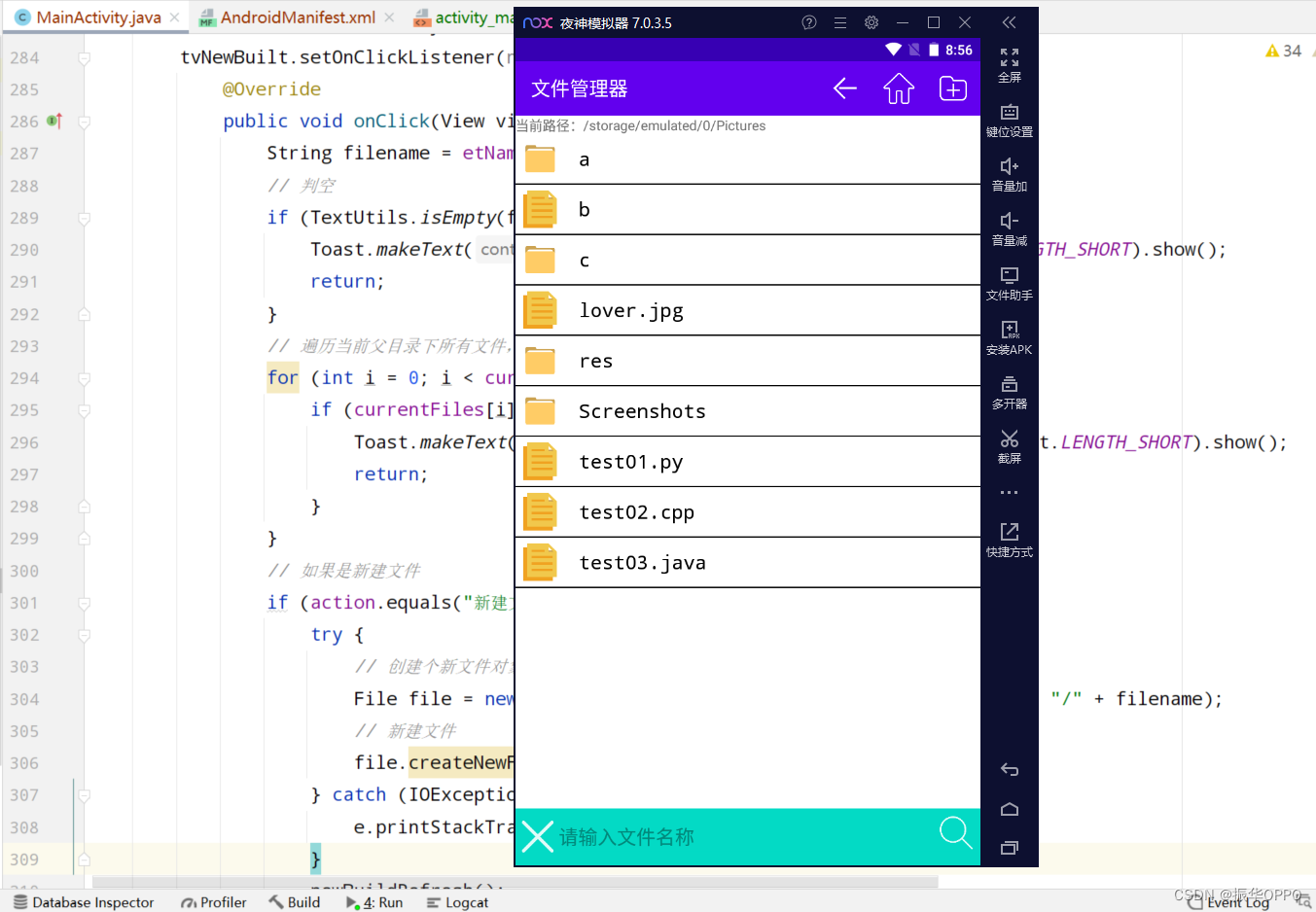Image resolution: width=1316 pixels, height=912 pixels.
Task: Collapse the if fold at line 295
Action: [85, 411]
